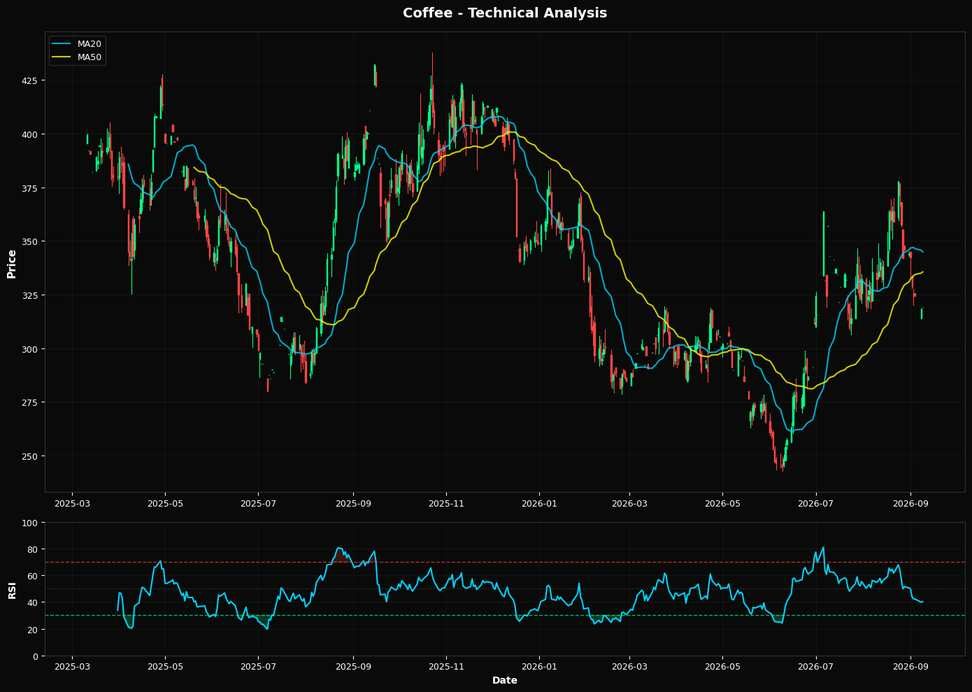The width and height of the screenshot is (972, 692).
Task: Click the RSI axis value 100
Action: click(x=32, y=523)
